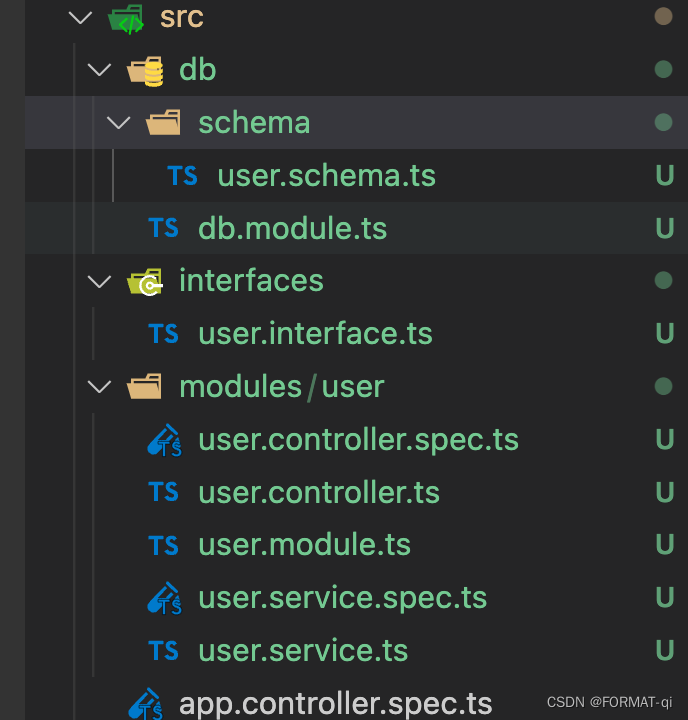Collapse the interfaces folder chevron
688x720 pixels.
tap(99, 281)
